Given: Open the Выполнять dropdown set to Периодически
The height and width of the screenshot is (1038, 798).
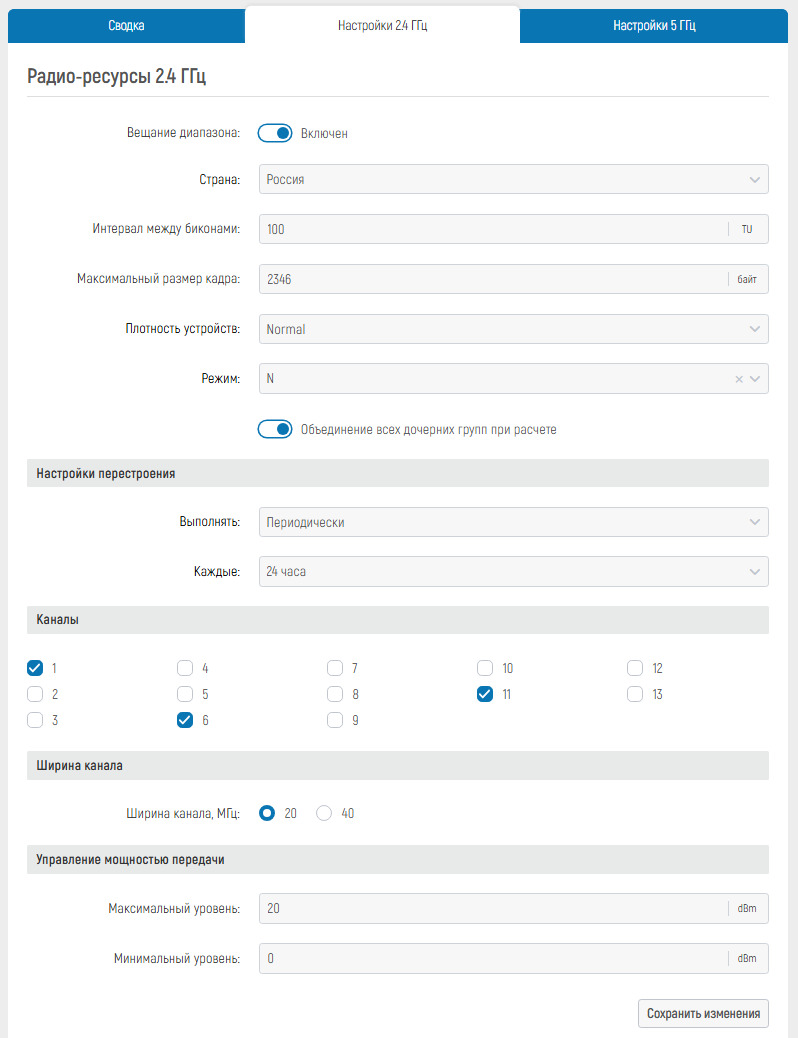Looking at the screenshot, I should coord(514,522).
